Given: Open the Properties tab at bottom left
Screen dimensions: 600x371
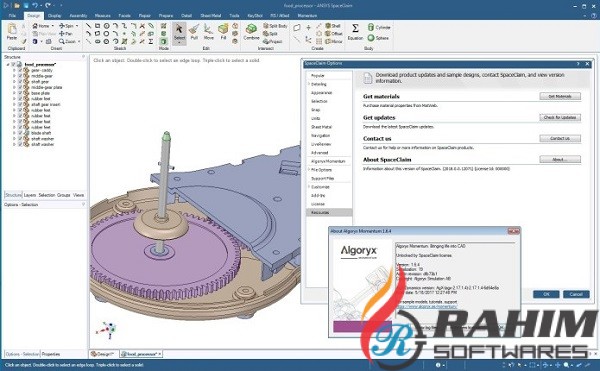Looking at the screenshot, I should 51,354.
